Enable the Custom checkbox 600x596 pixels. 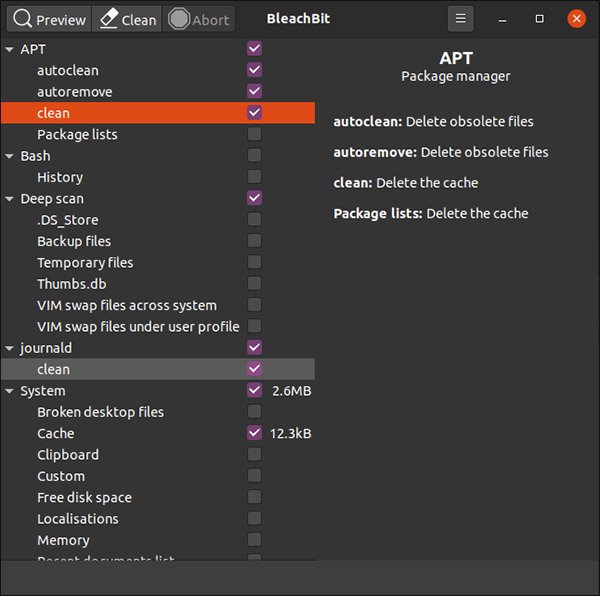(x=254, y=476)
